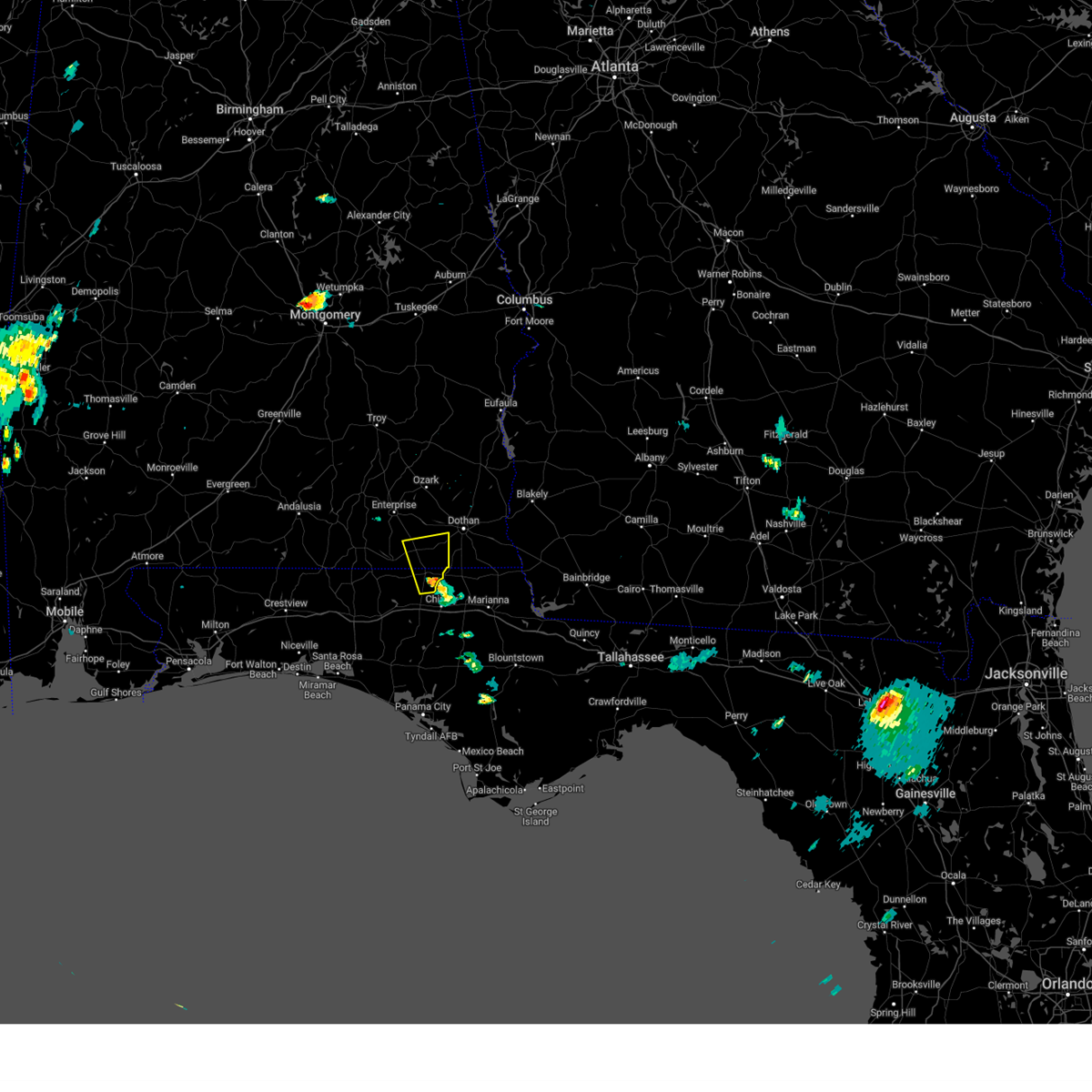
Task: Select the Waycross label
Action: coord(921,538)
